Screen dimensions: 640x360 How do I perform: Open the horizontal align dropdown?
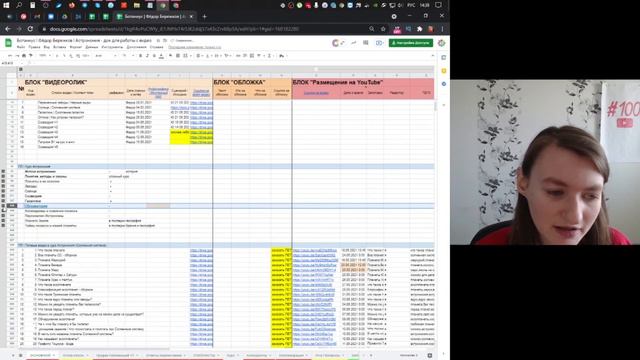(x=199, y=56)
